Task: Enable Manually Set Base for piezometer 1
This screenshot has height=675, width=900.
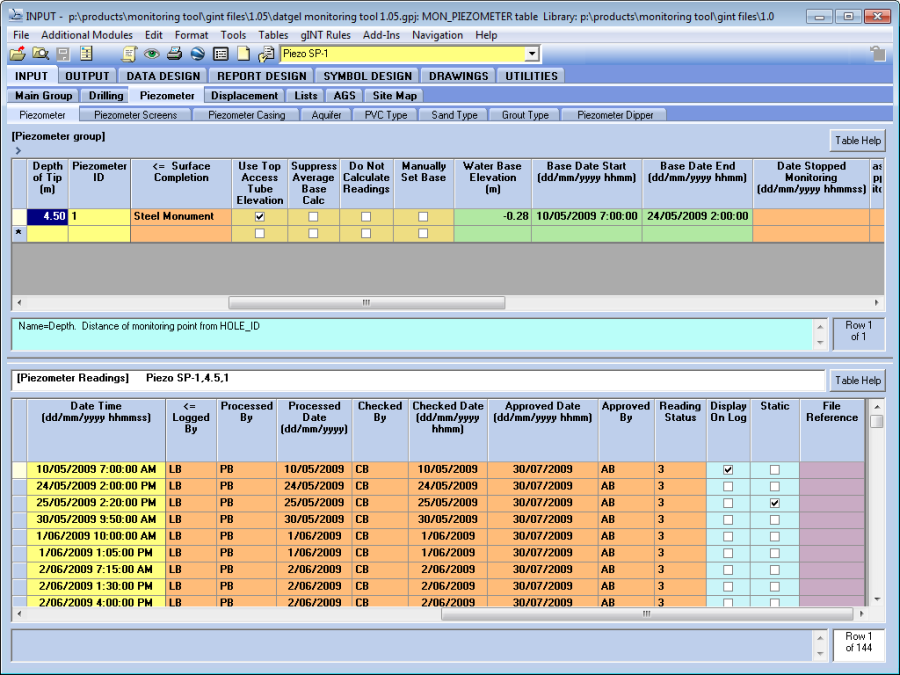Action: 423,216
